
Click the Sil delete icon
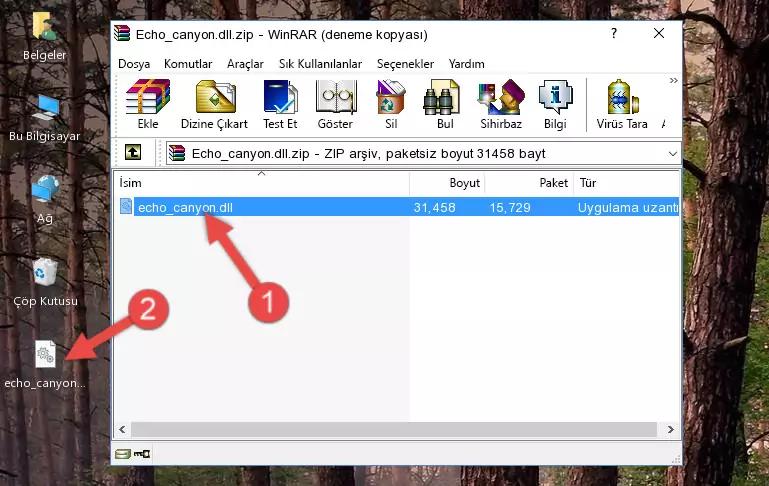391,104
